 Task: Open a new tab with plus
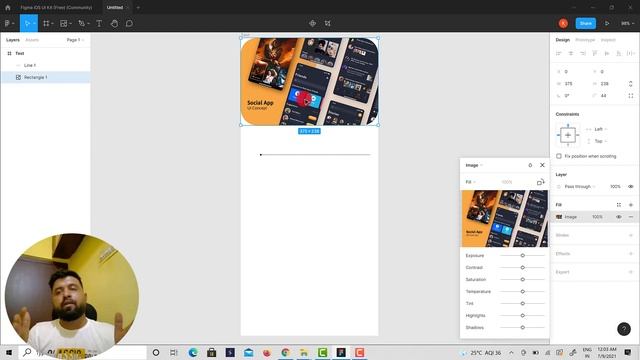(138, 7)
